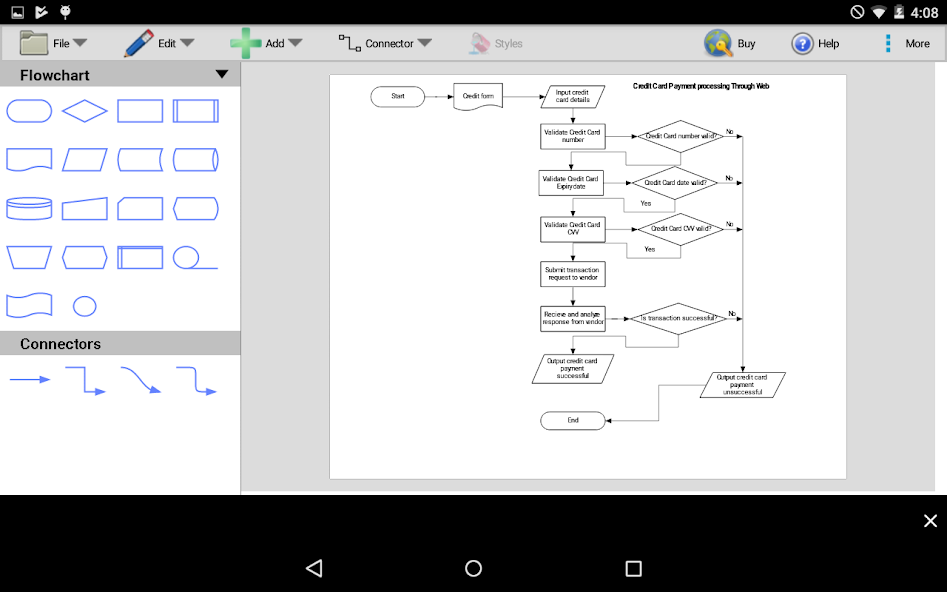The width and height of the screenshot is (947, 592).
Task: Pick the straight arrow connector
Action: point(29,380)
